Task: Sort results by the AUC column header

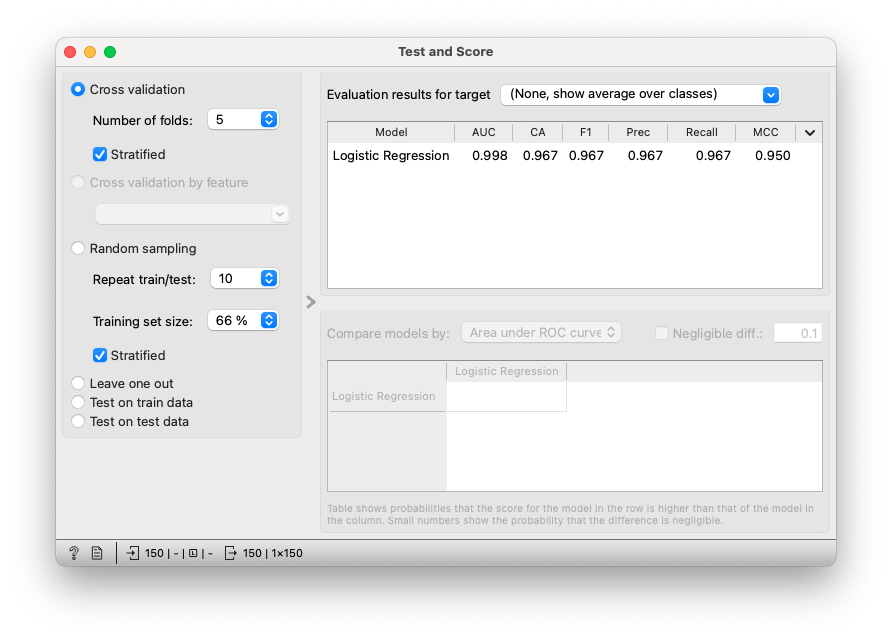Action: (484, 133)
